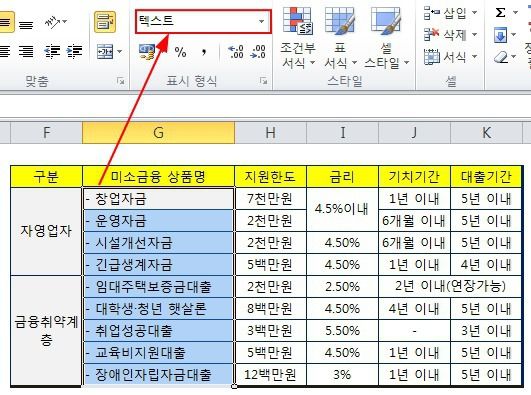The image size is (531, 395).
Task: Apply comma style format
Action: (x=204, y=52)
